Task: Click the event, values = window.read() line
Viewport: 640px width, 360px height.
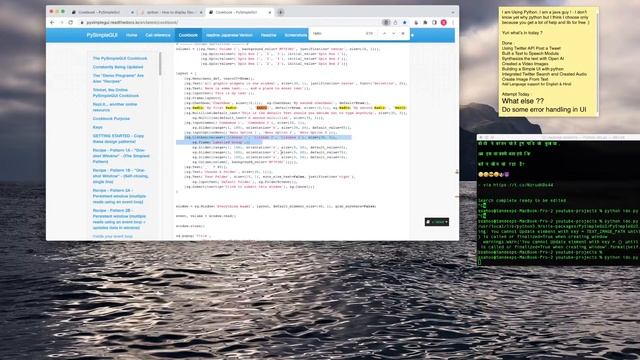Action: click(x=206, y=216)
